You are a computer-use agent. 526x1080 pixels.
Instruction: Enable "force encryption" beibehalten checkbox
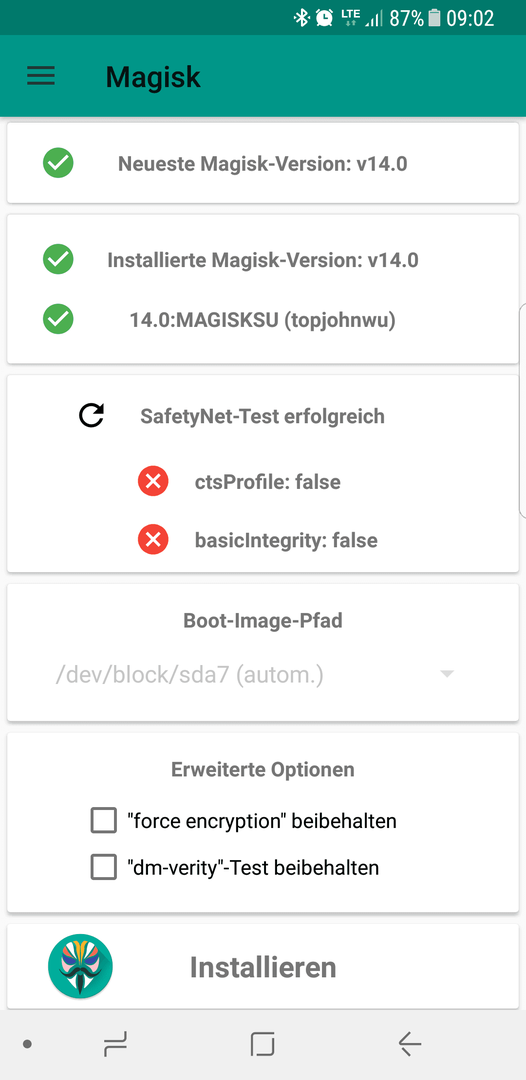tap(104, 821)
